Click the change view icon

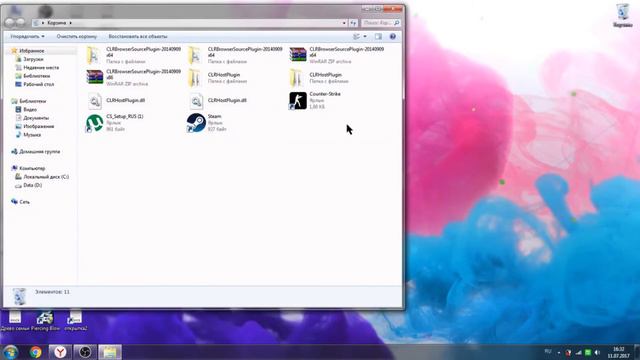pyautogui.click(x=356, y=36)
